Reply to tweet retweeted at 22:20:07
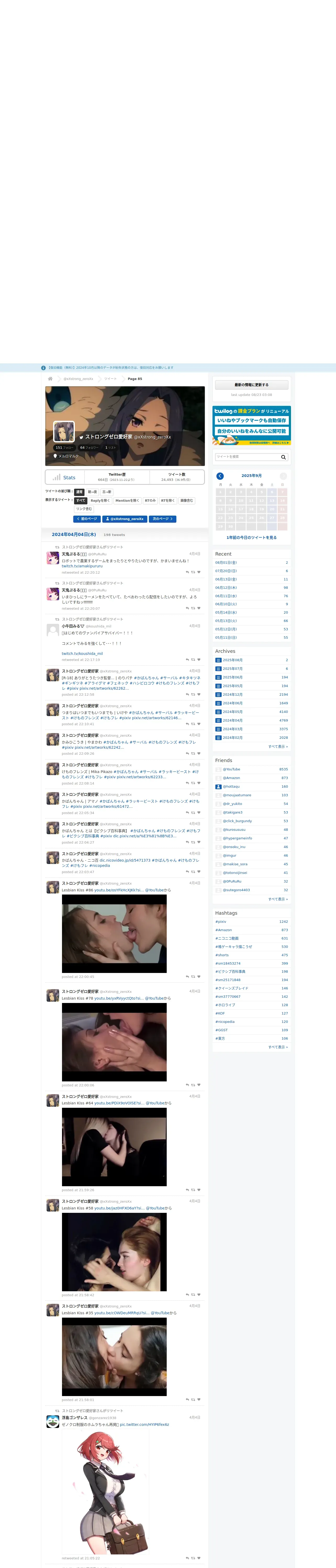The image size is (336, 1568). (187, 608)
